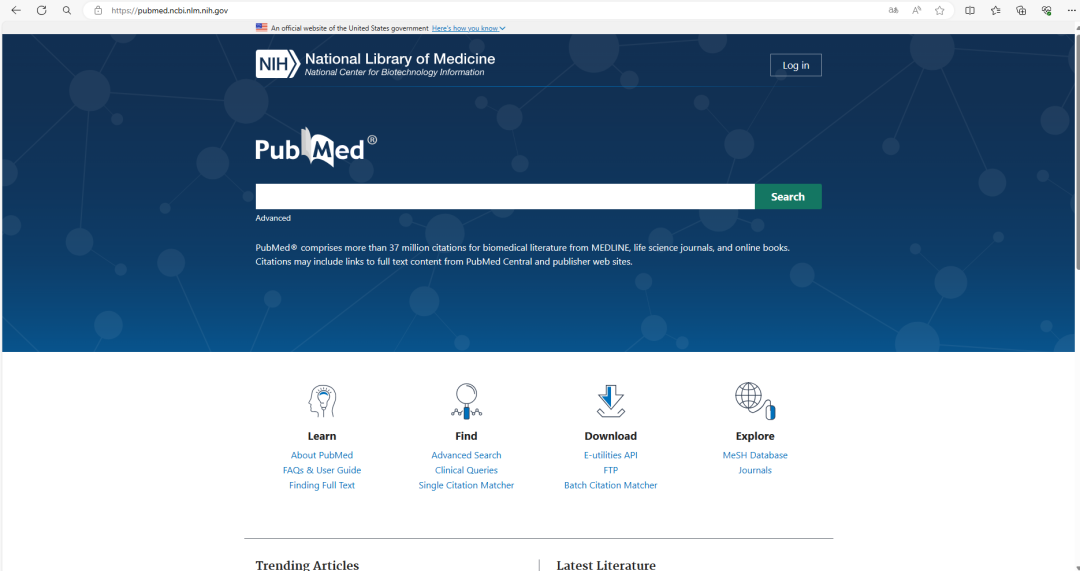Open E-utilities API link
Screen dimensions: 1080x571
[x=611, y=455]
